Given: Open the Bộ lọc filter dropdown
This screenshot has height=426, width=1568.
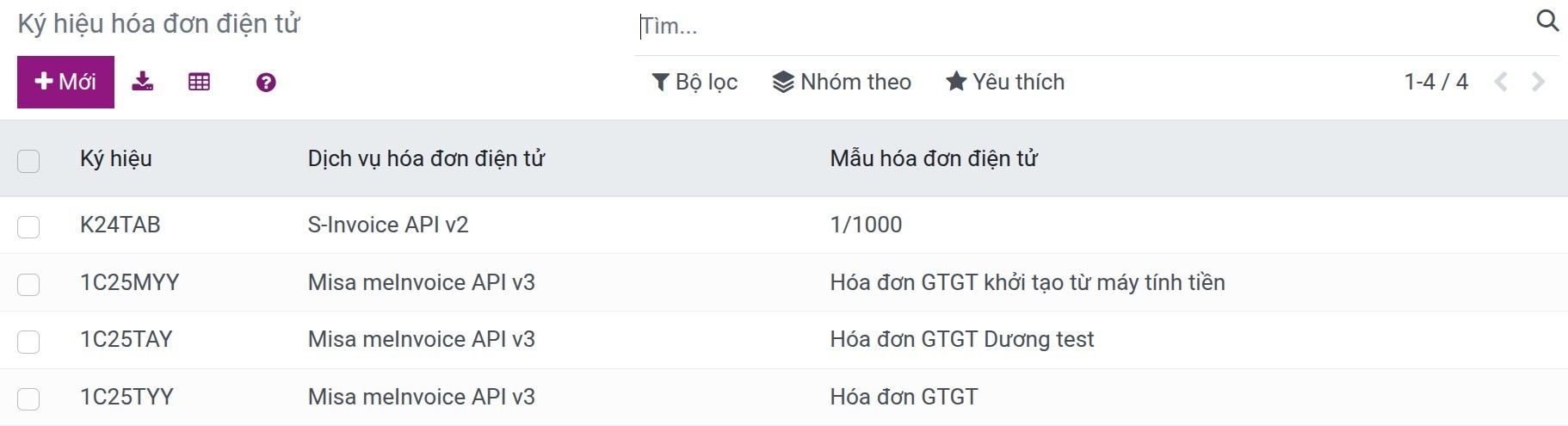Looking at the screenshot, I should pyautogui.click(x=694, y=82).
